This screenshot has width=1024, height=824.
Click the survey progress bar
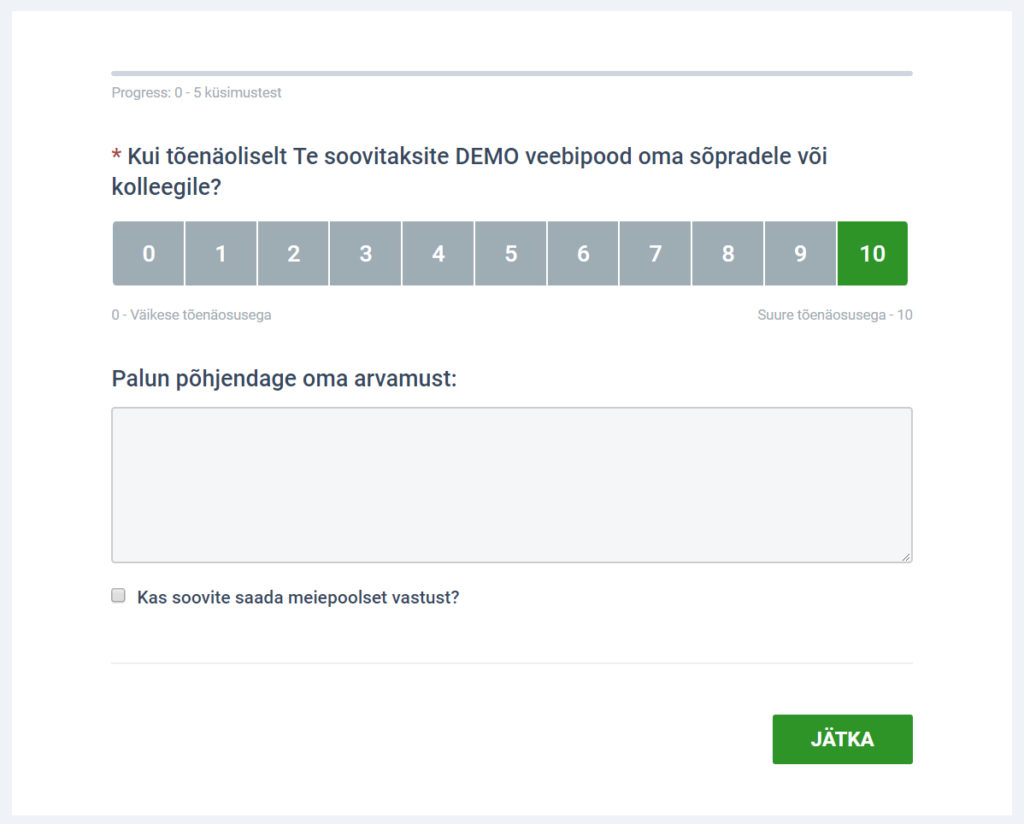[512, 74]
